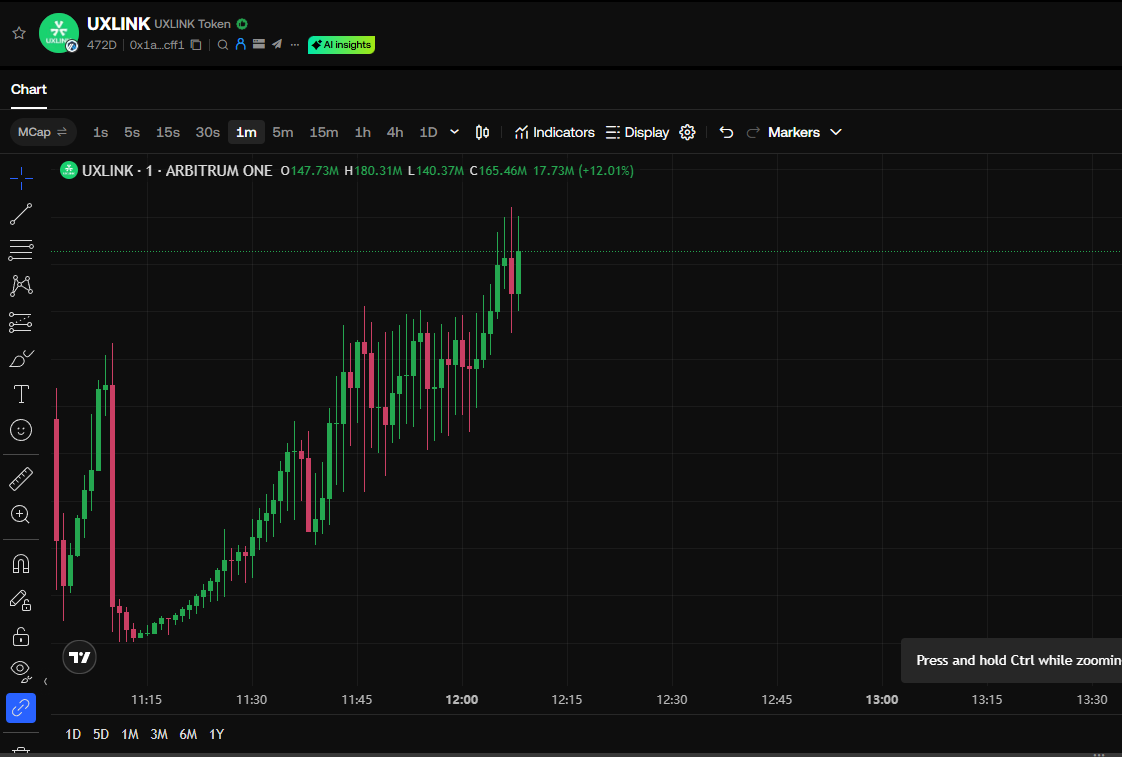Open the horizontal lines Fibonacci tool

(x=21, y=250)
